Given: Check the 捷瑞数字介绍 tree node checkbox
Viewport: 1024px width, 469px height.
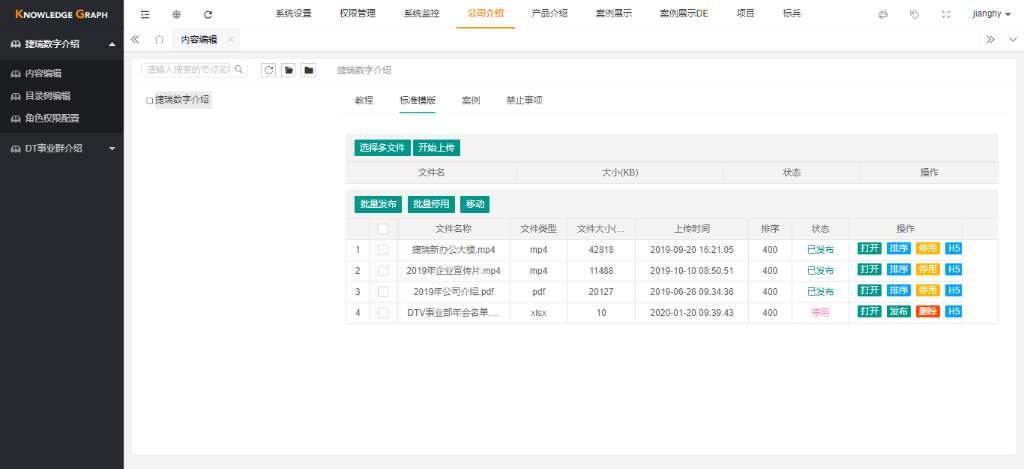Looking at the screenshot, I should point(150,101).
